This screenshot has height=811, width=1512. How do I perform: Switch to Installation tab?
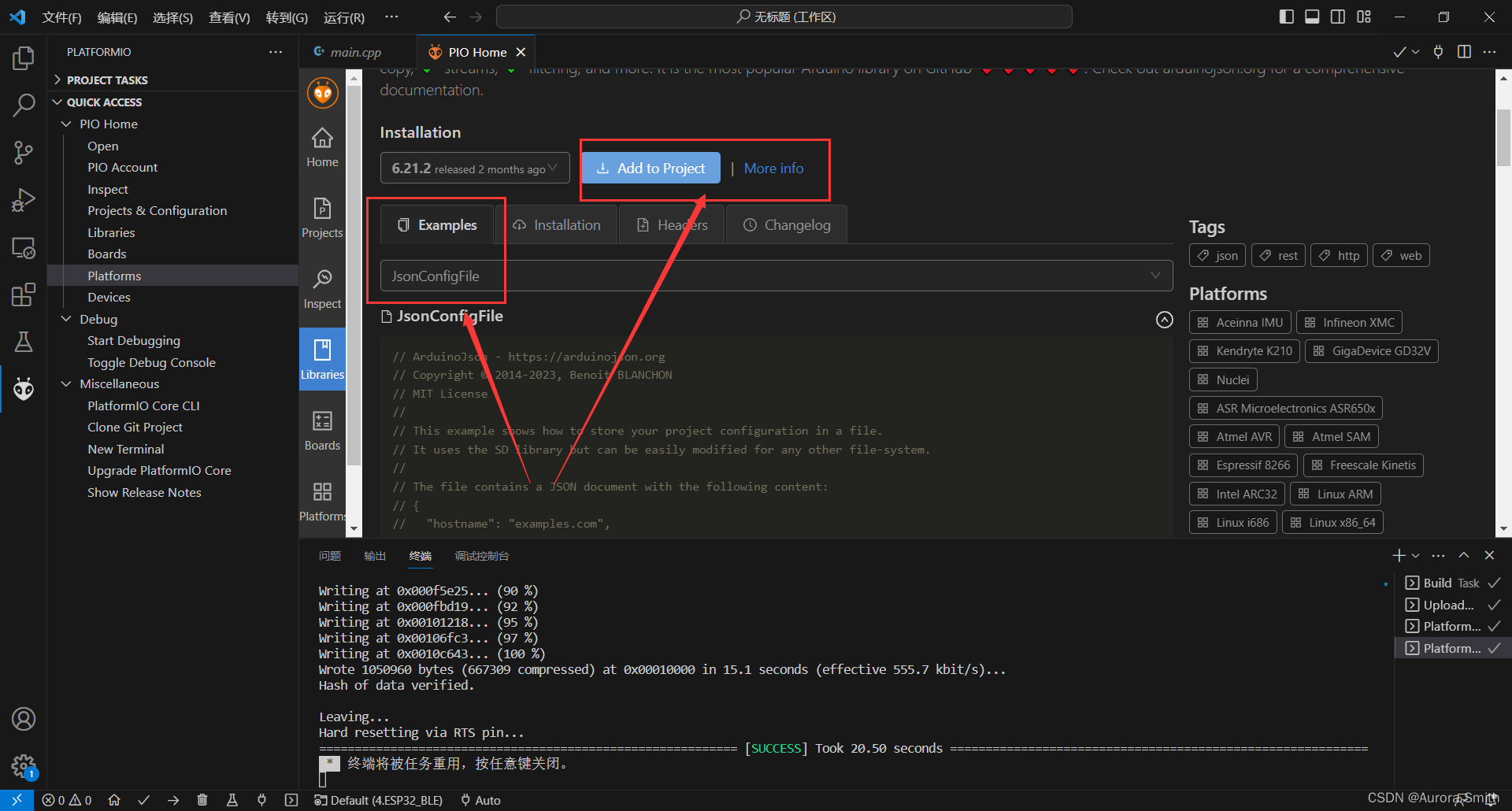[x=558, y=225]
